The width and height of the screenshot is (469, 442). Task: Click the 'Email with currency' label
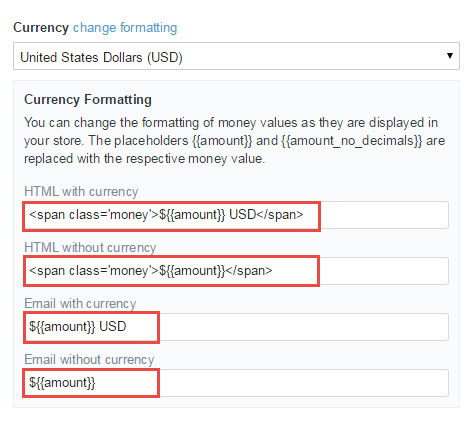(x=80, y=304)
